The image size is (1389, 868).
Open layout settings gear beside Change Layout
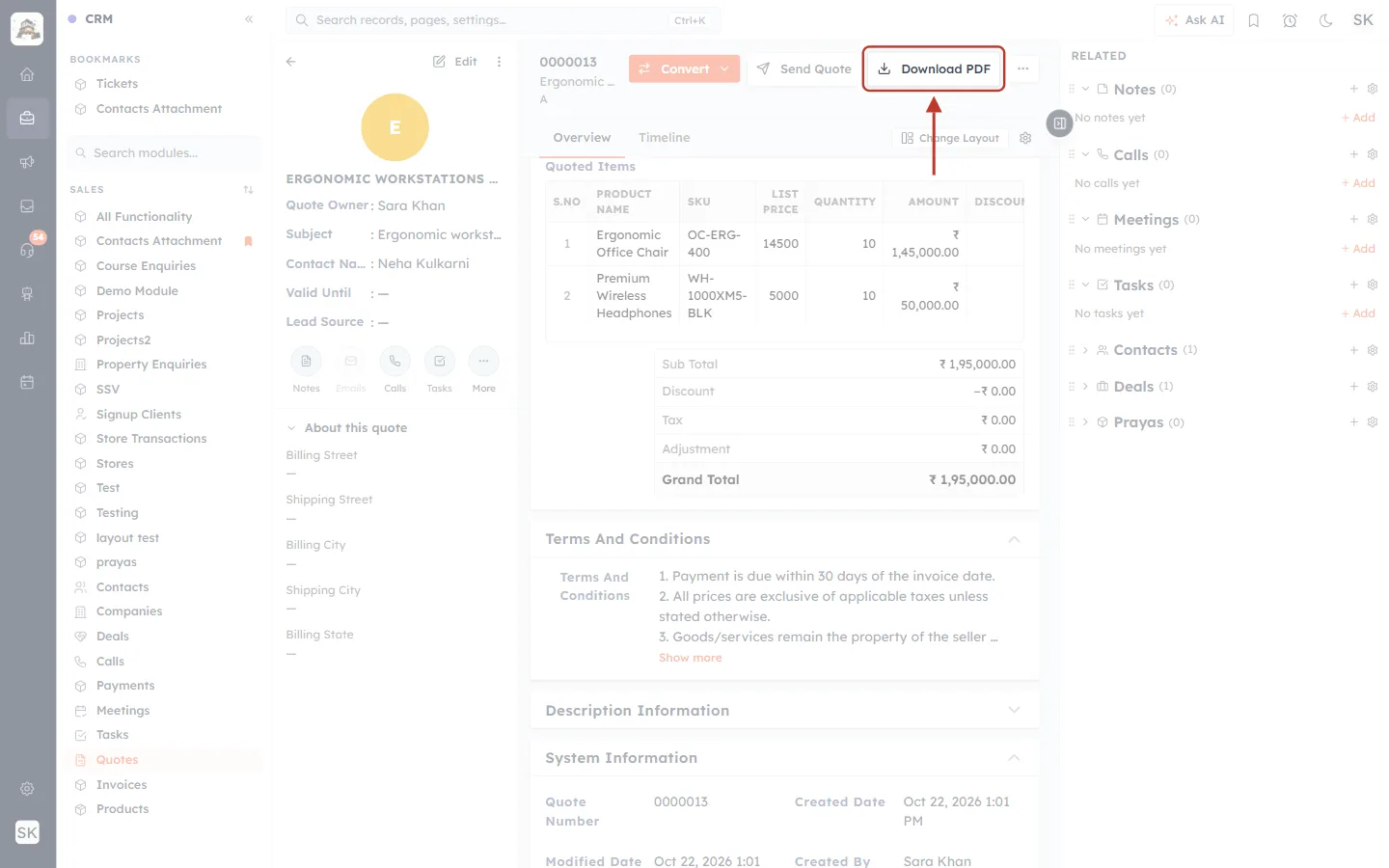(1025, 138)
